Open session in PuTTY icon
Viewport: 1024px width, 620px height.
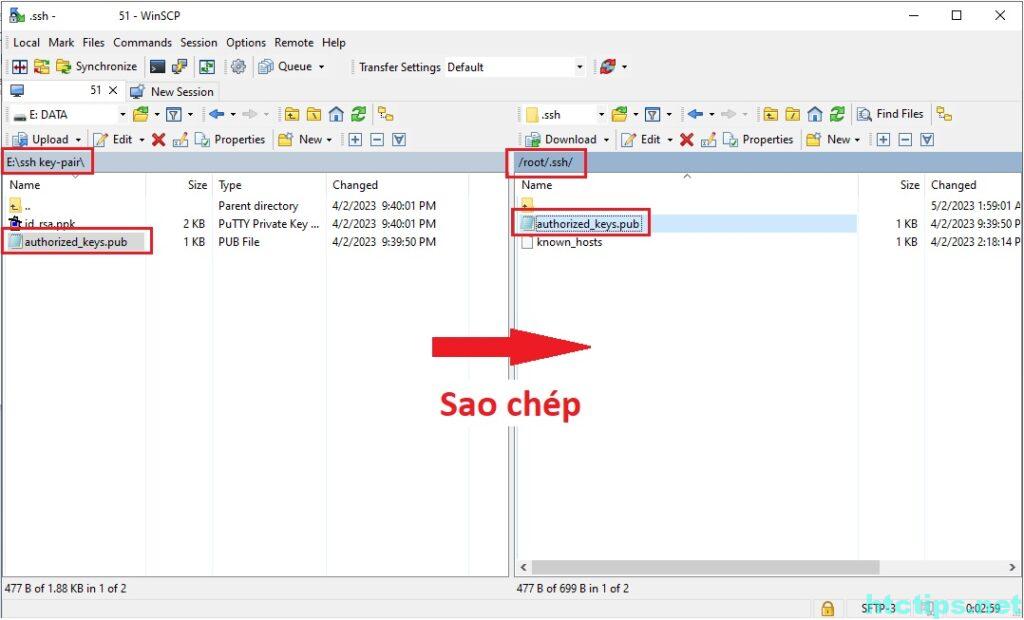[180, 67]
